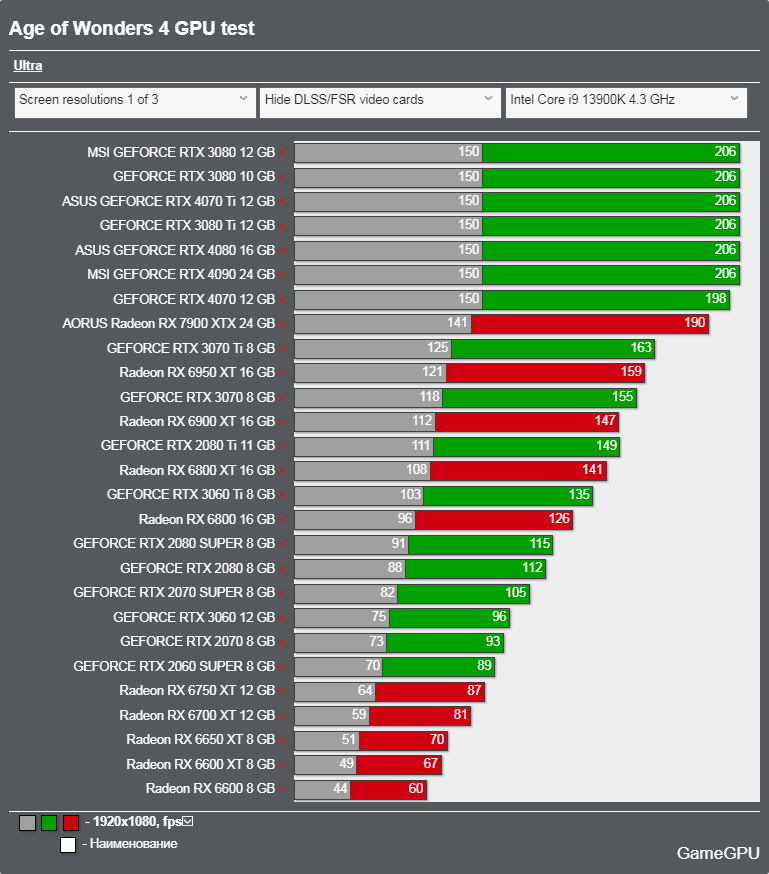
Task: Click the X next to Radeon RX 6800 XT 16 GB
Action: 283,471
